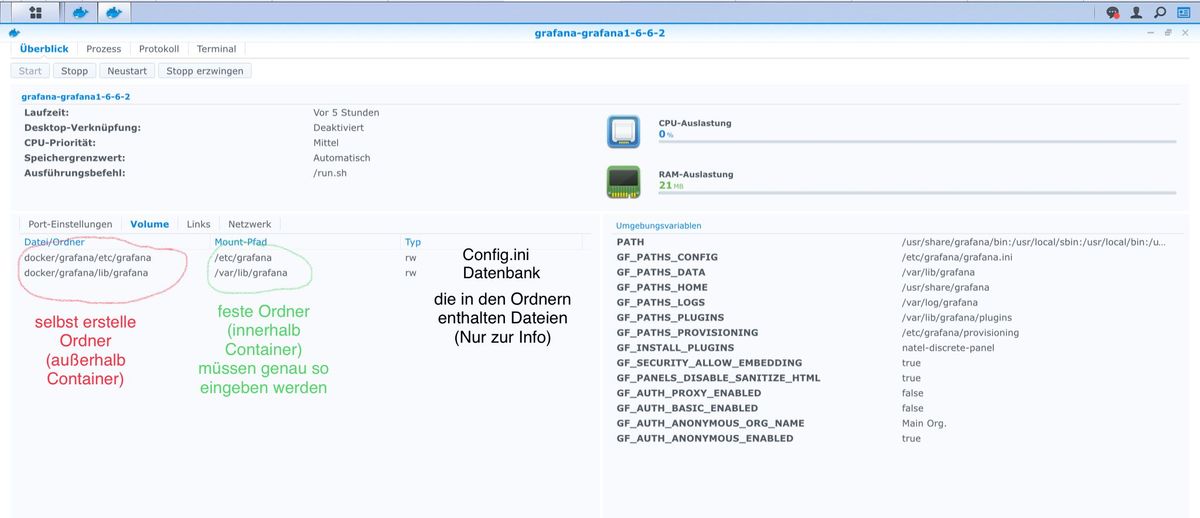
Task: Click the Main Org. value
Action: [923, 423]
